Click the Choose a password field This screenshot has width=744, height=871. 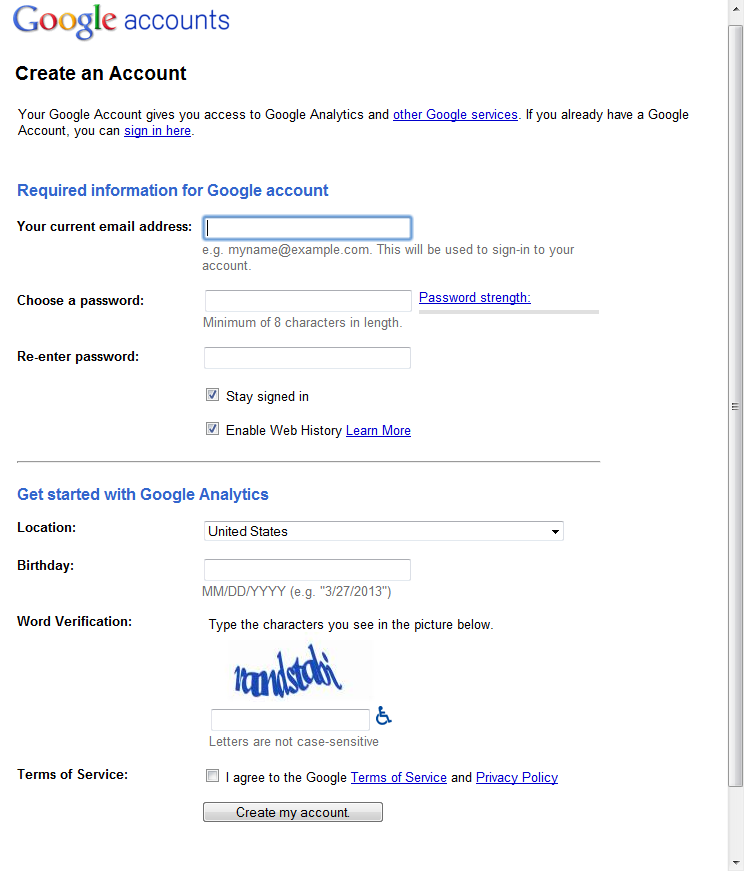click(x=308, y=301)
